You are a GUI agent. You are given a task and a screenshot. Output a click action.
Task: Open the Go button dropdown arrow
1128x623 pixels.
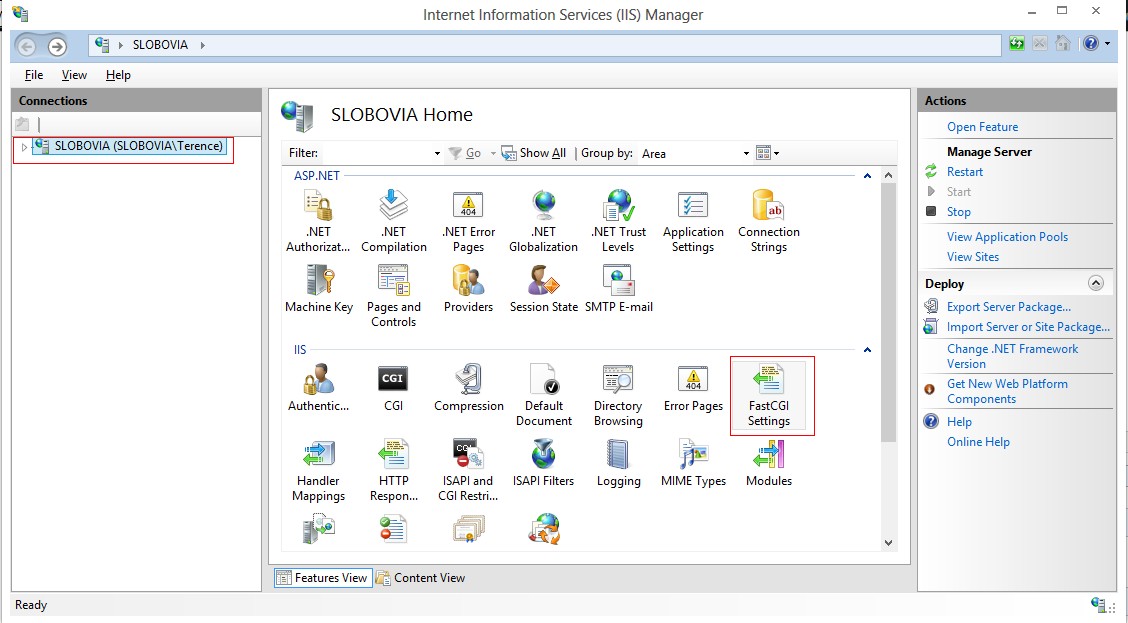point(493,153)
